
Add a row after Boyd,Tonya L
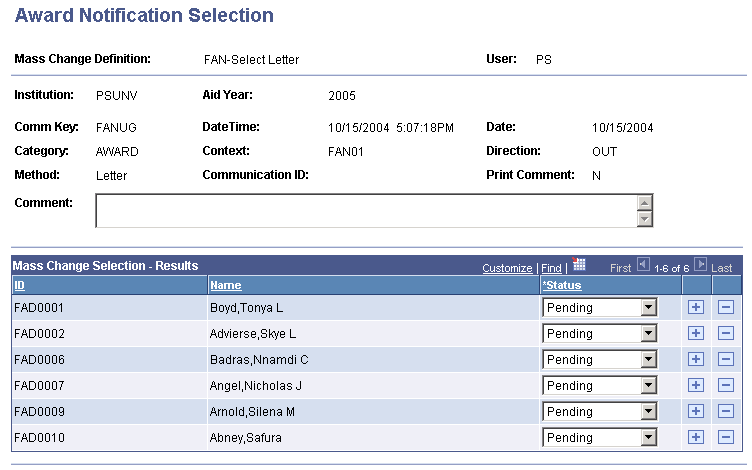(696, 307)
